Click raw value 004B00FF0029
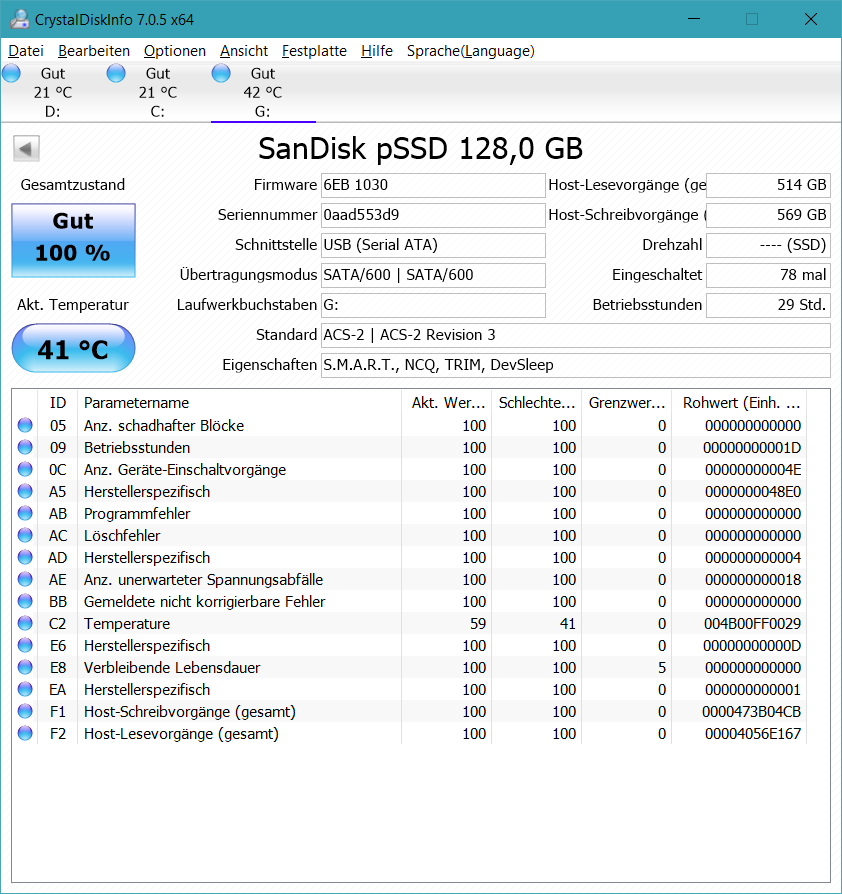 752,624
